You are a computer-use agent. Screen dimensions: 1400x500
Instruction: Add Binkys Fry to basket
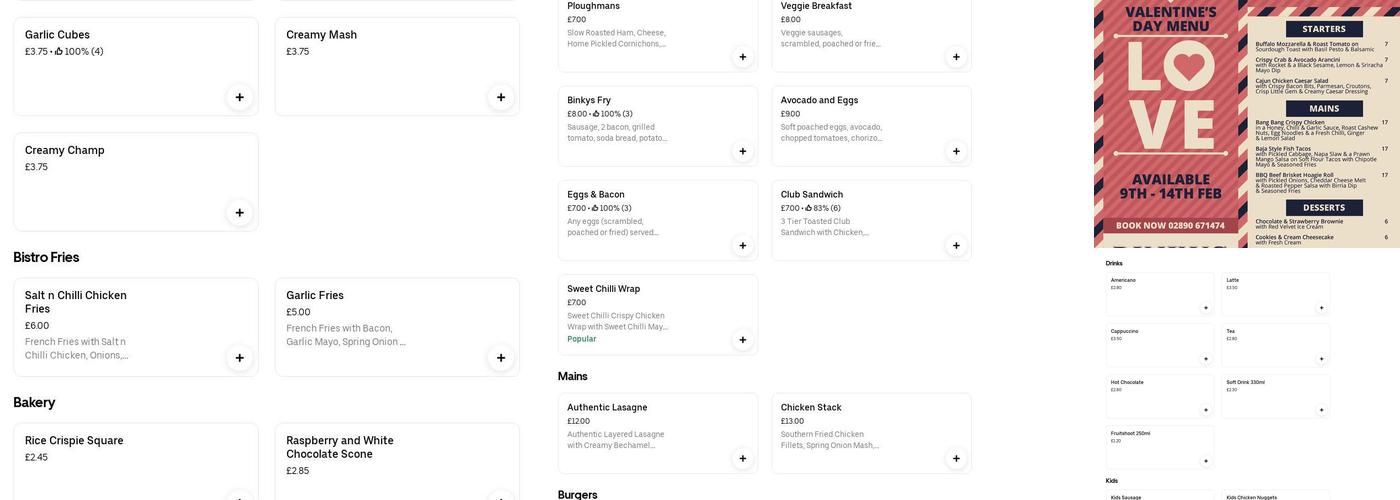742,151
